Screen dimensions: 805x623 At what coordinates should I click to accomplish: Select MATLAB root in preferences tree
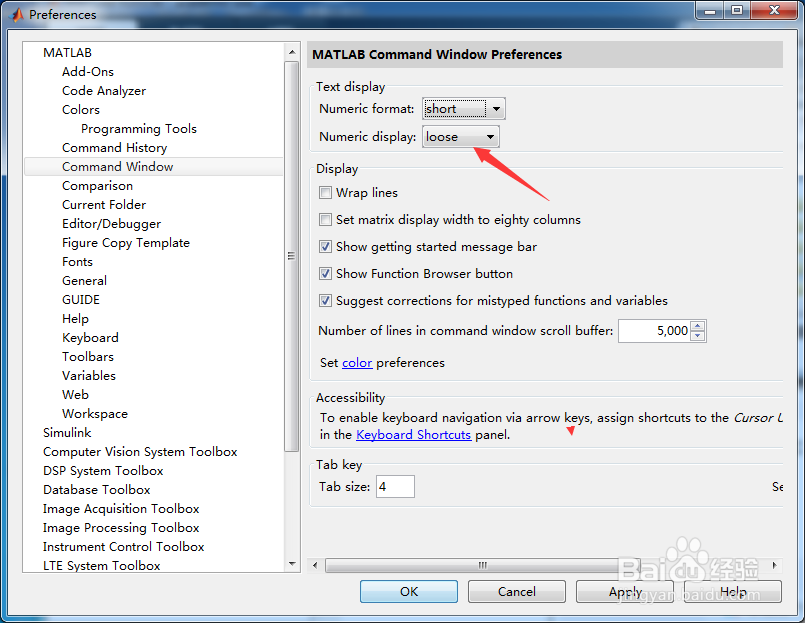click(x=67, y=53)
